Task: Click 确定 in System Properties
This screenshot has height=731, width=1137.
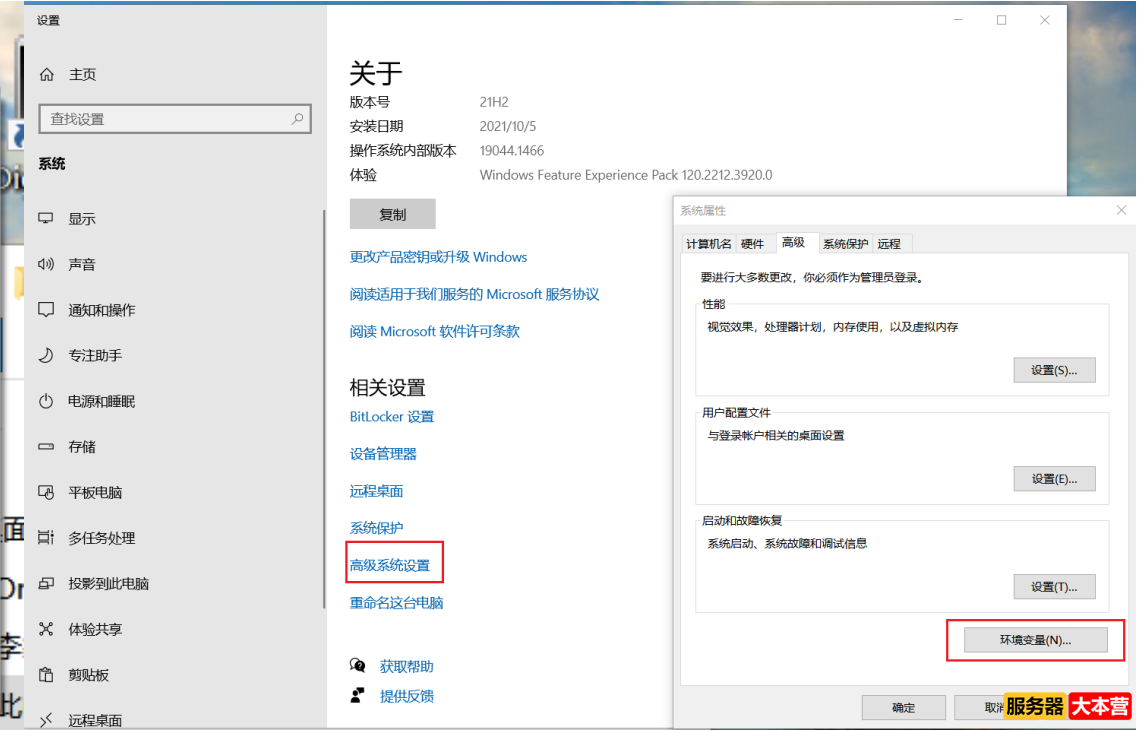Action: click(904, 707)
